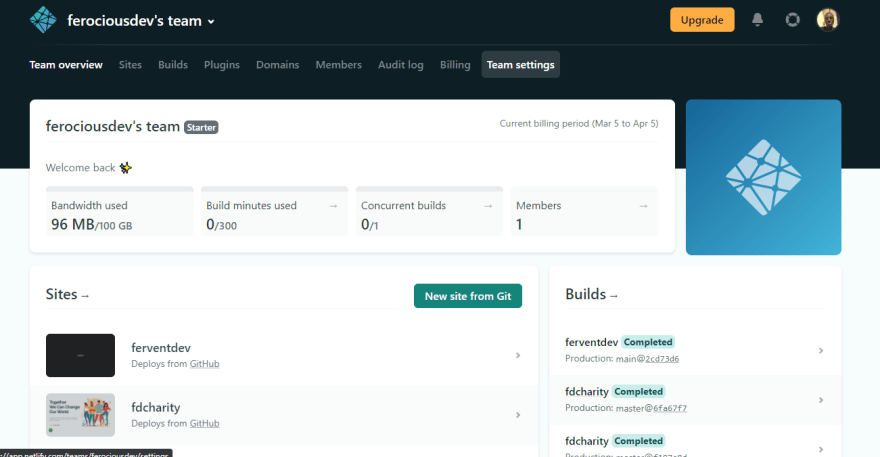880x457 pixels.
Task: Click the large Netlify team logo tile
Action: click(x=763, y=177)
